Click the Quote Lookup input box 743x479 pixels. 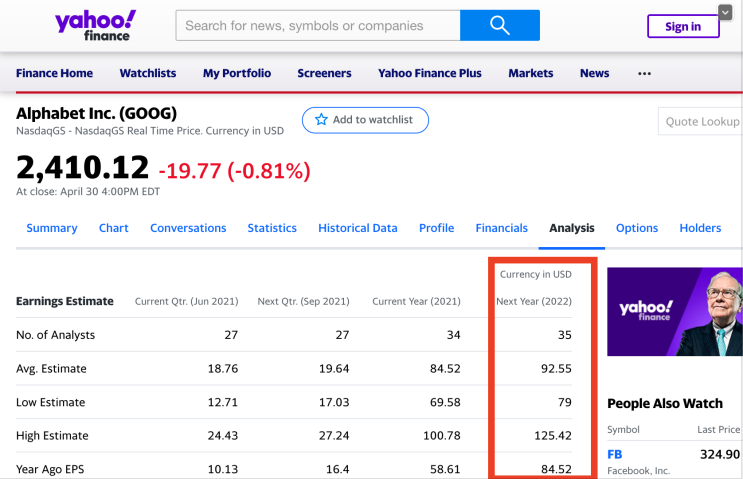pyautogui.click(x=702, y=122)
